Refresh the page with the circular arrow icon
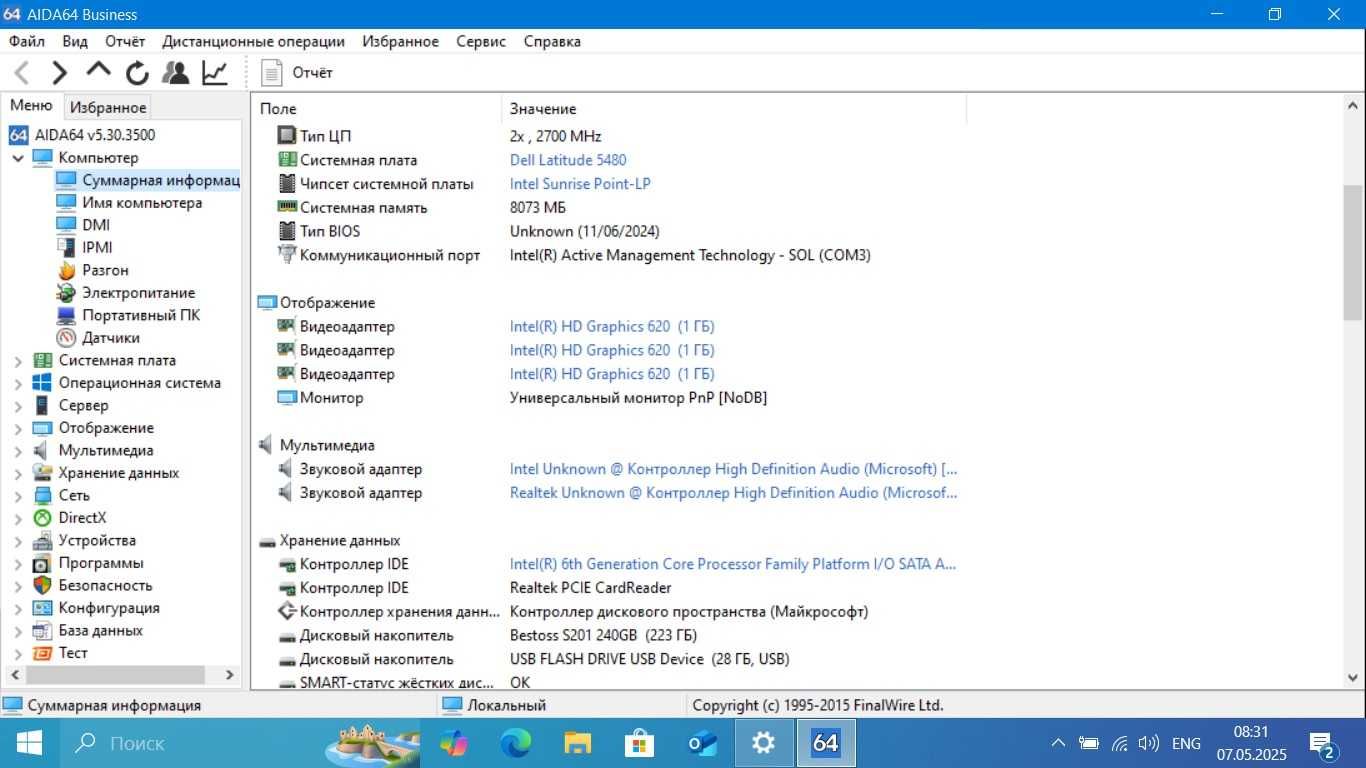1366x768 pixels. coord(137,72)
